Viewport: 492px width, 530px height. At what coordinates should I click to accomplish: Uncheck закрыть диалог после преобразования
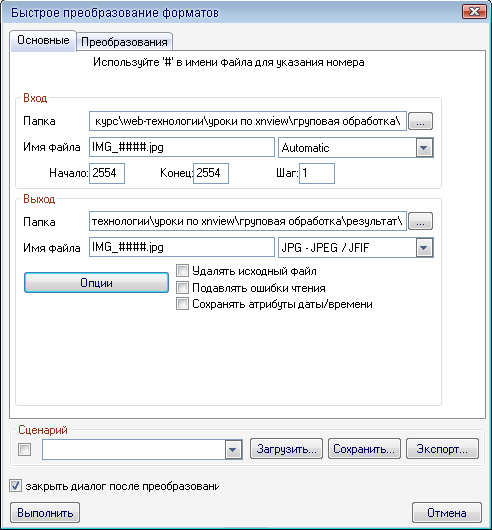point(15,486)
